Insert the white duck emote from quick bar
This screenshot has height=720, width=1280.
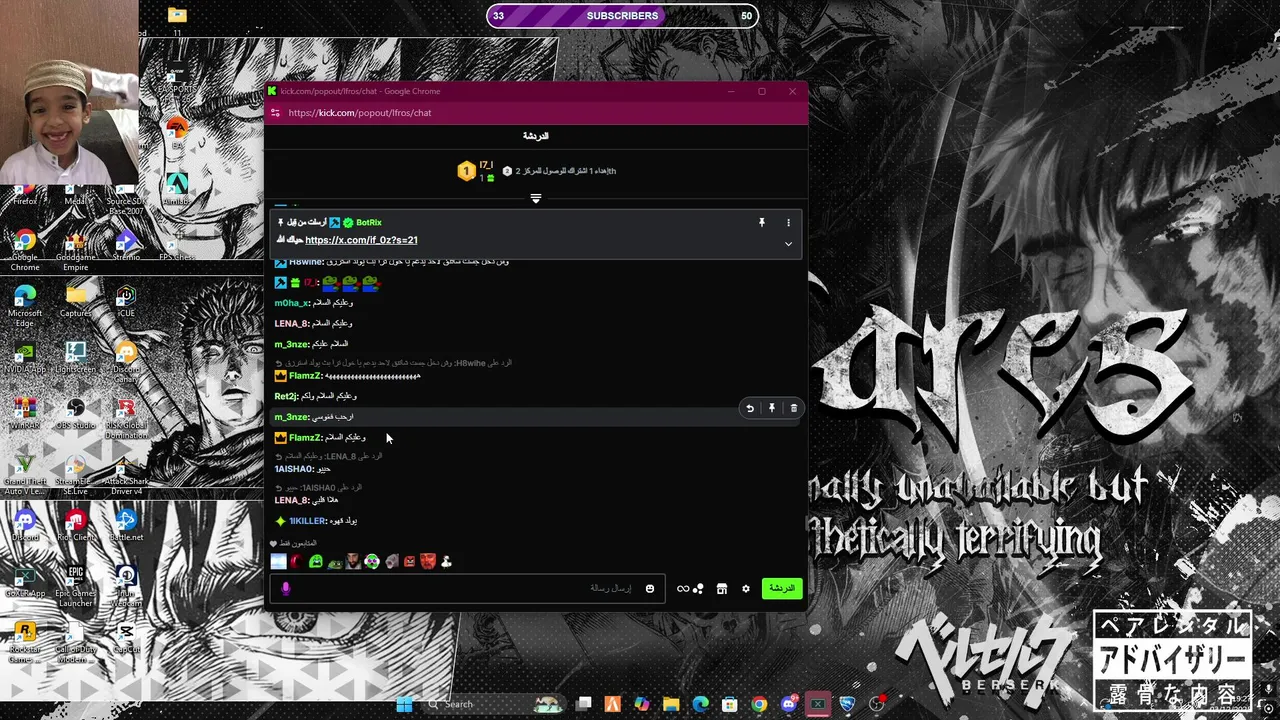click(446, 562)
